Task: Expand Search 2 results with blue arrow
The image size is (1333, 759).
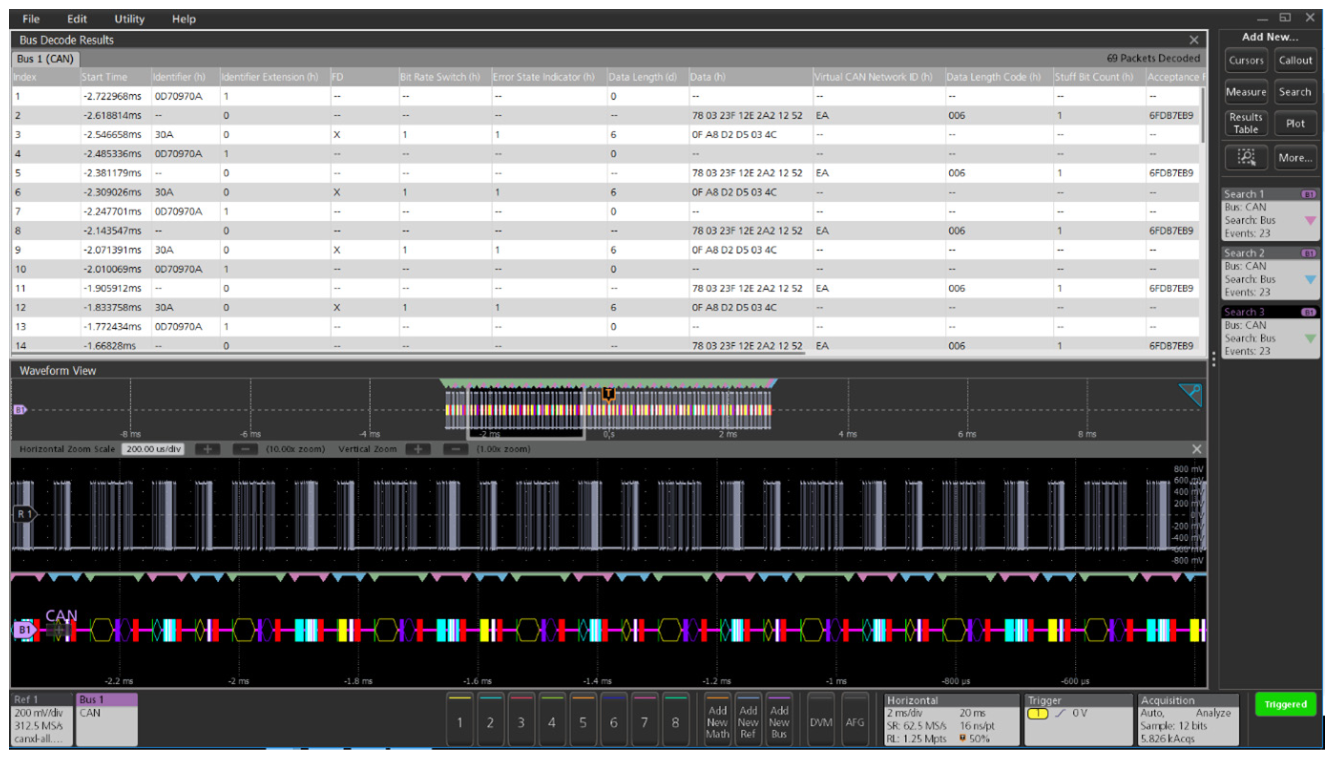Action: pyautogui.click(x=1311, y=278)
